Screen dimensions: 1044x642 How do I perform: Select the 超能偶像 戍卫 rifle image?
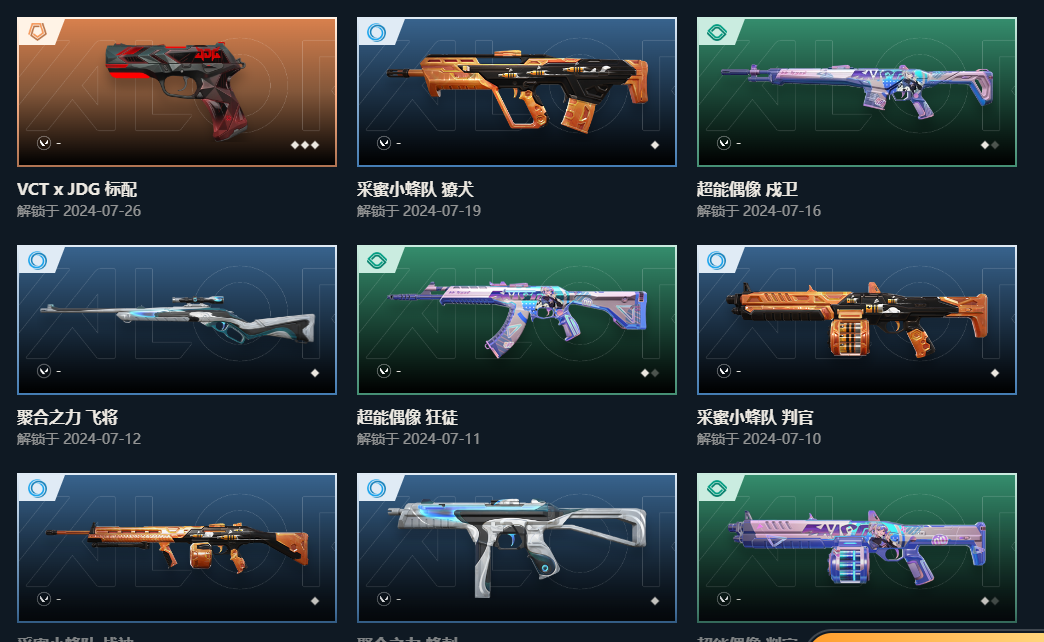click(x=857, y=92)
